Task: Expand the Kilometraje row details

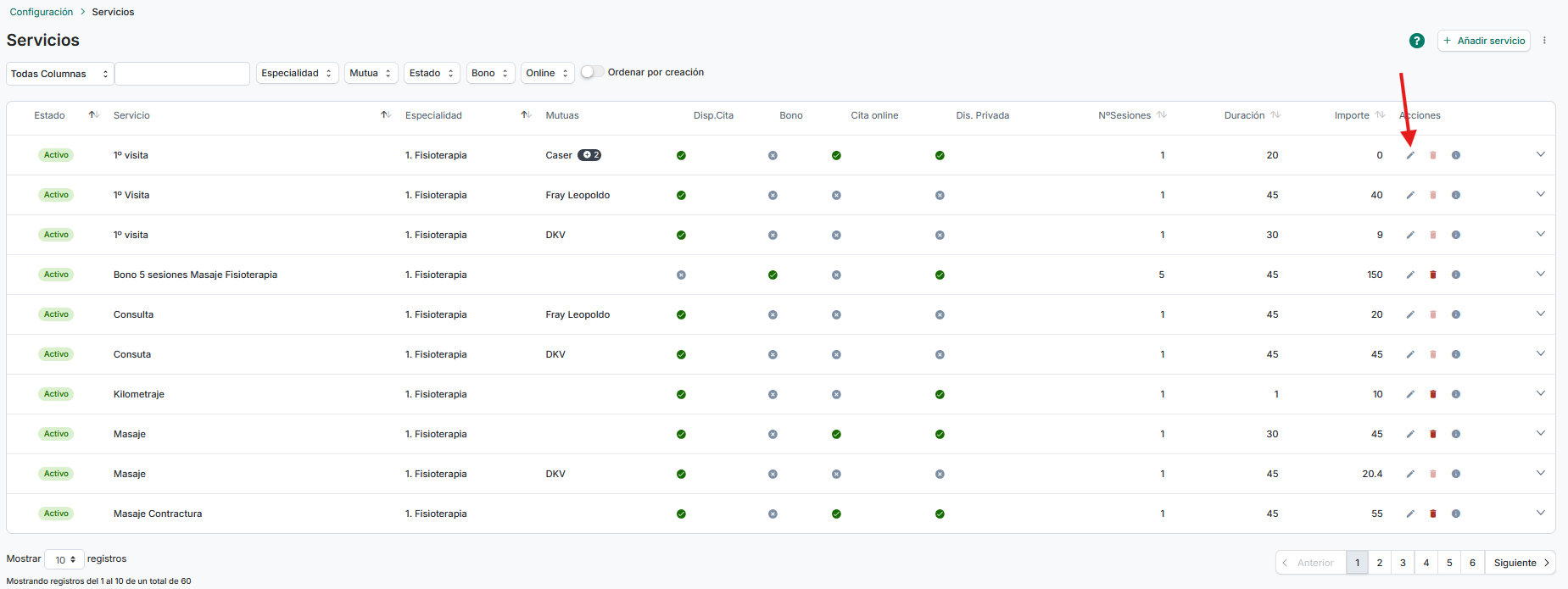Action: tap(1540, 393)
